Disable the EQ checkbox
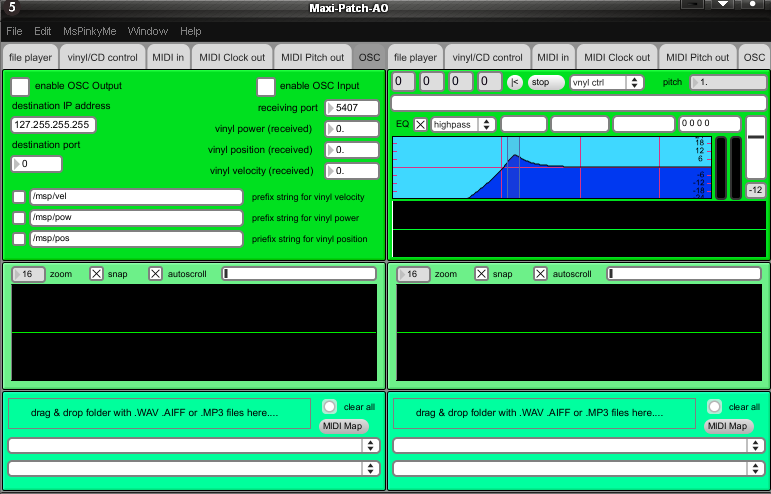Viewport: 771px width, 494px height. tap(420, 124)
